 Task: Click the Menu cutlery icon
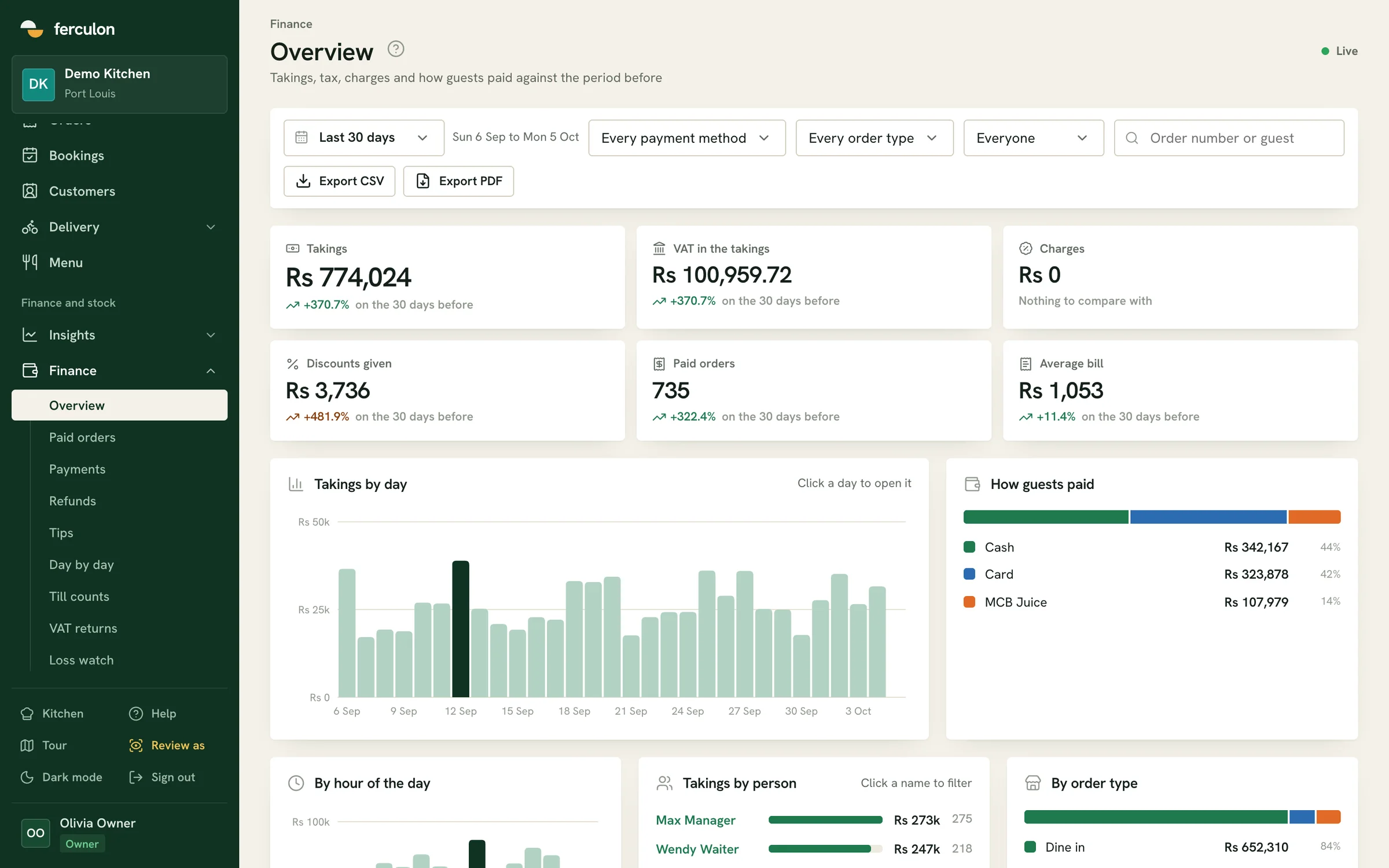[30, 262]
